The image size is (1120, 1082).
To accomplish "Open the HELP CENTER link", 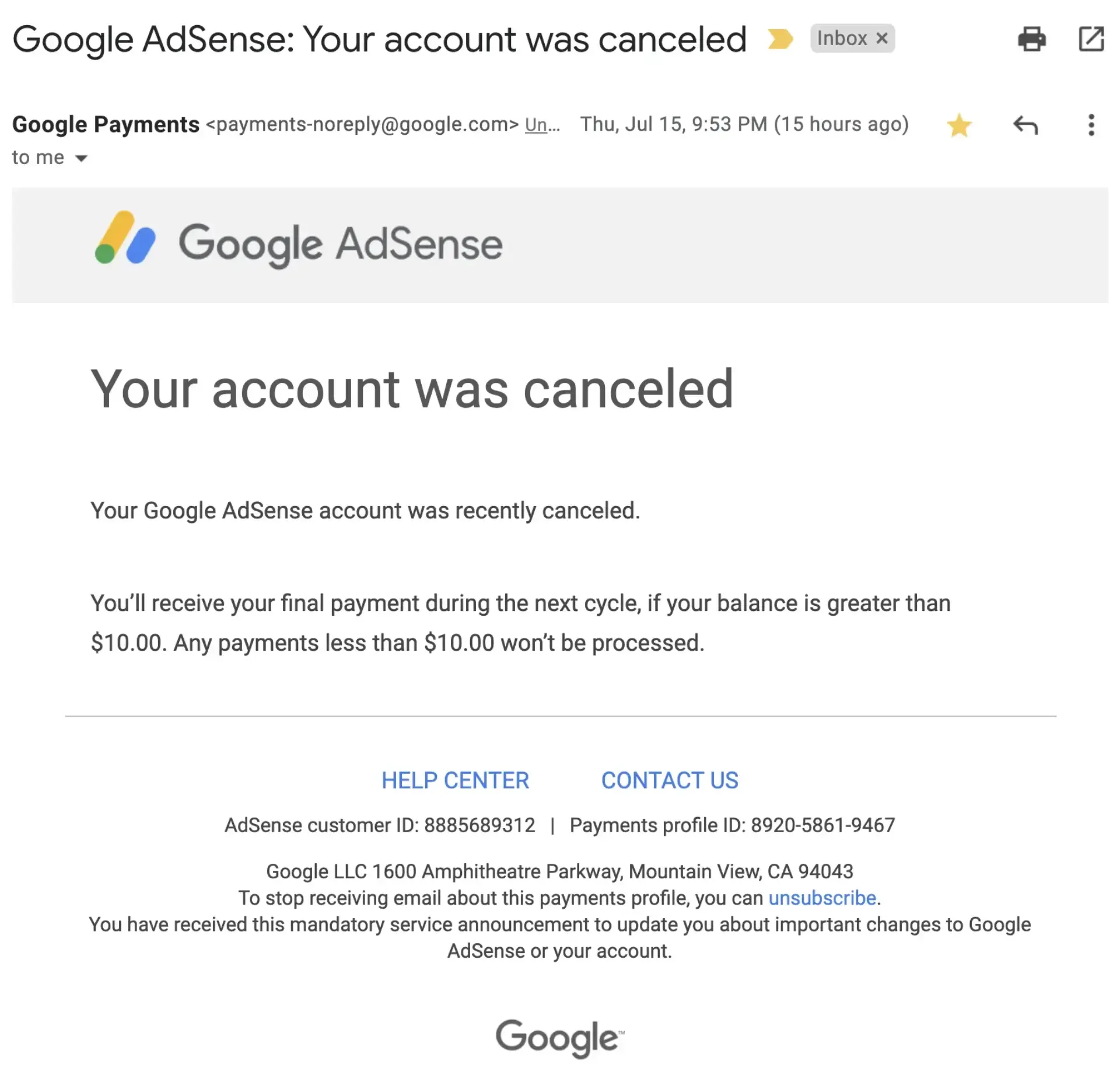I will click(456, 780).
